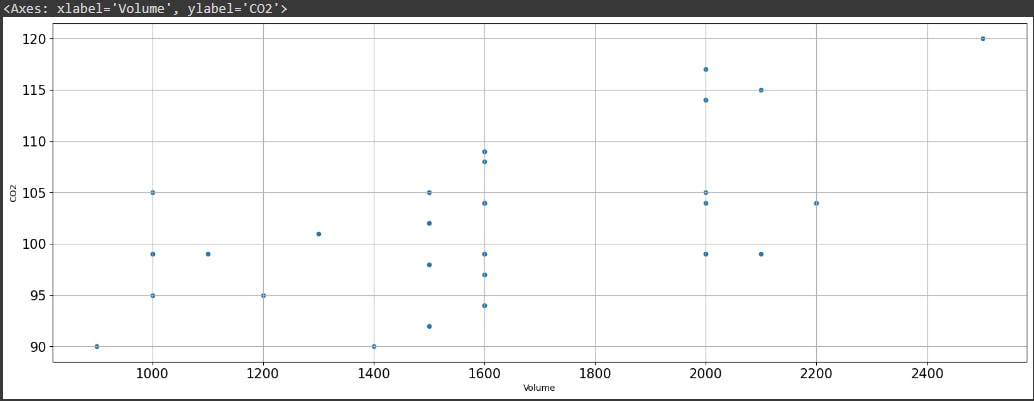Select the point at Volume 1000, CO2 105
1034x401 pixels.
click(152, 193)
